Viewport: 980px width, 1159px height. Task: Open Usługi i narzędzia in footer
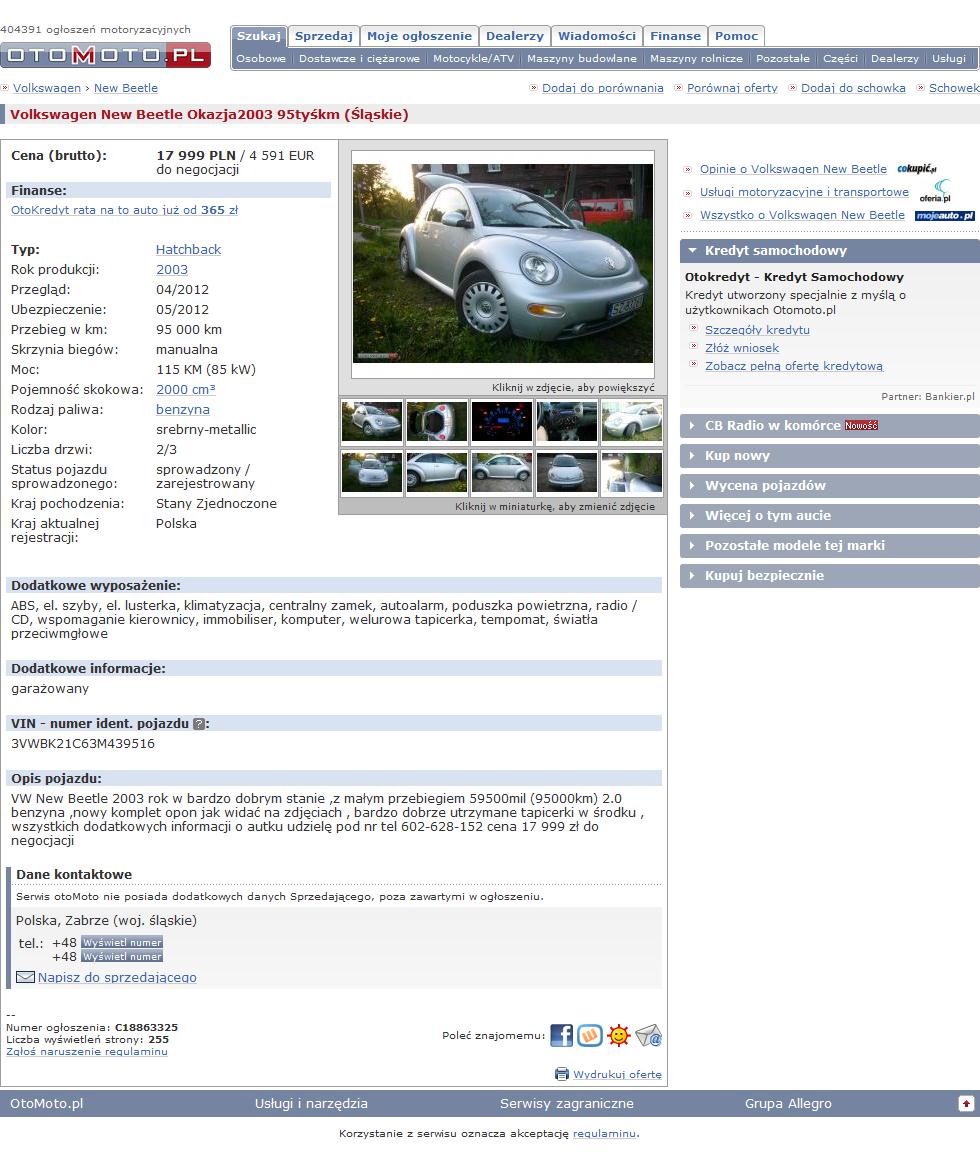click(311, 1104)
